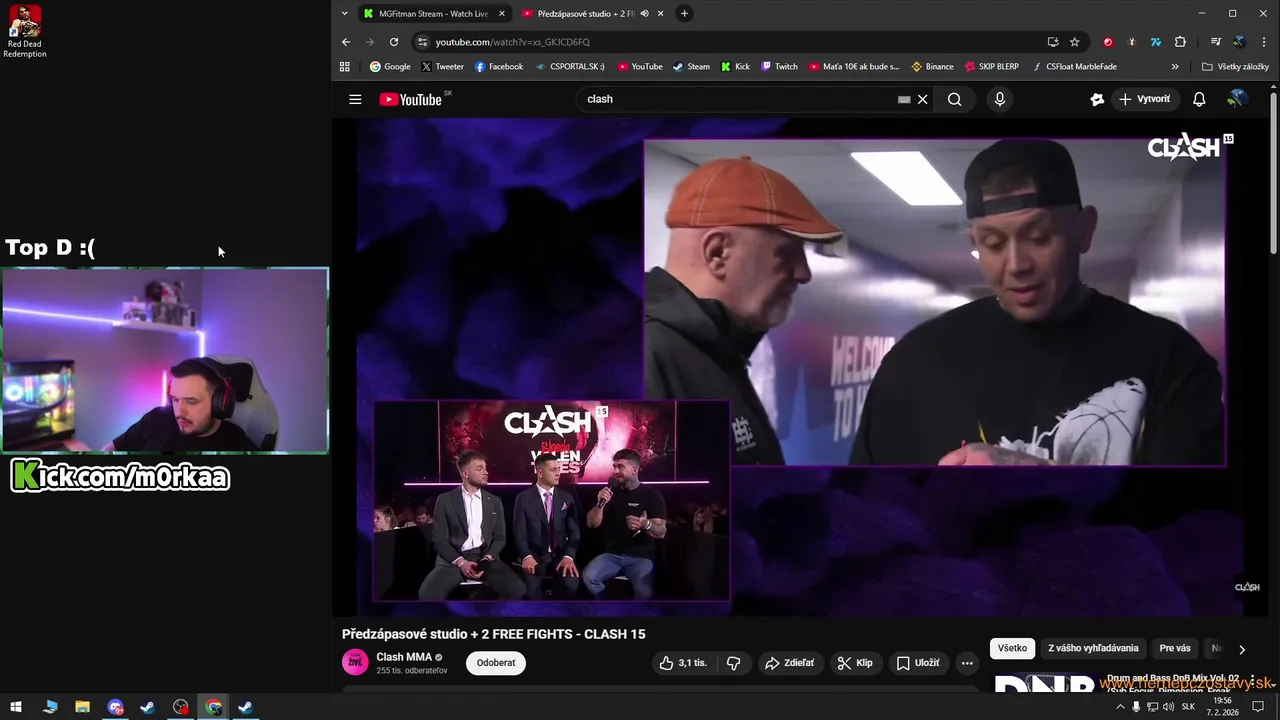Click the YouTube page vertical scrollbar
Image resolution: width=1280 pixels, height=720 pixels.
(x=1273, y=172)
